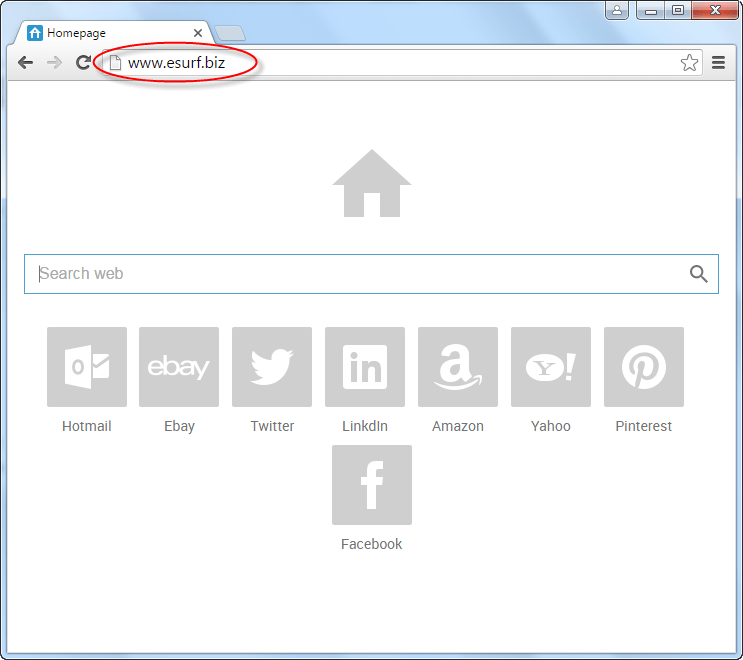743x660 pixels.
Task: Close the browser window
Action: (715, 10)
